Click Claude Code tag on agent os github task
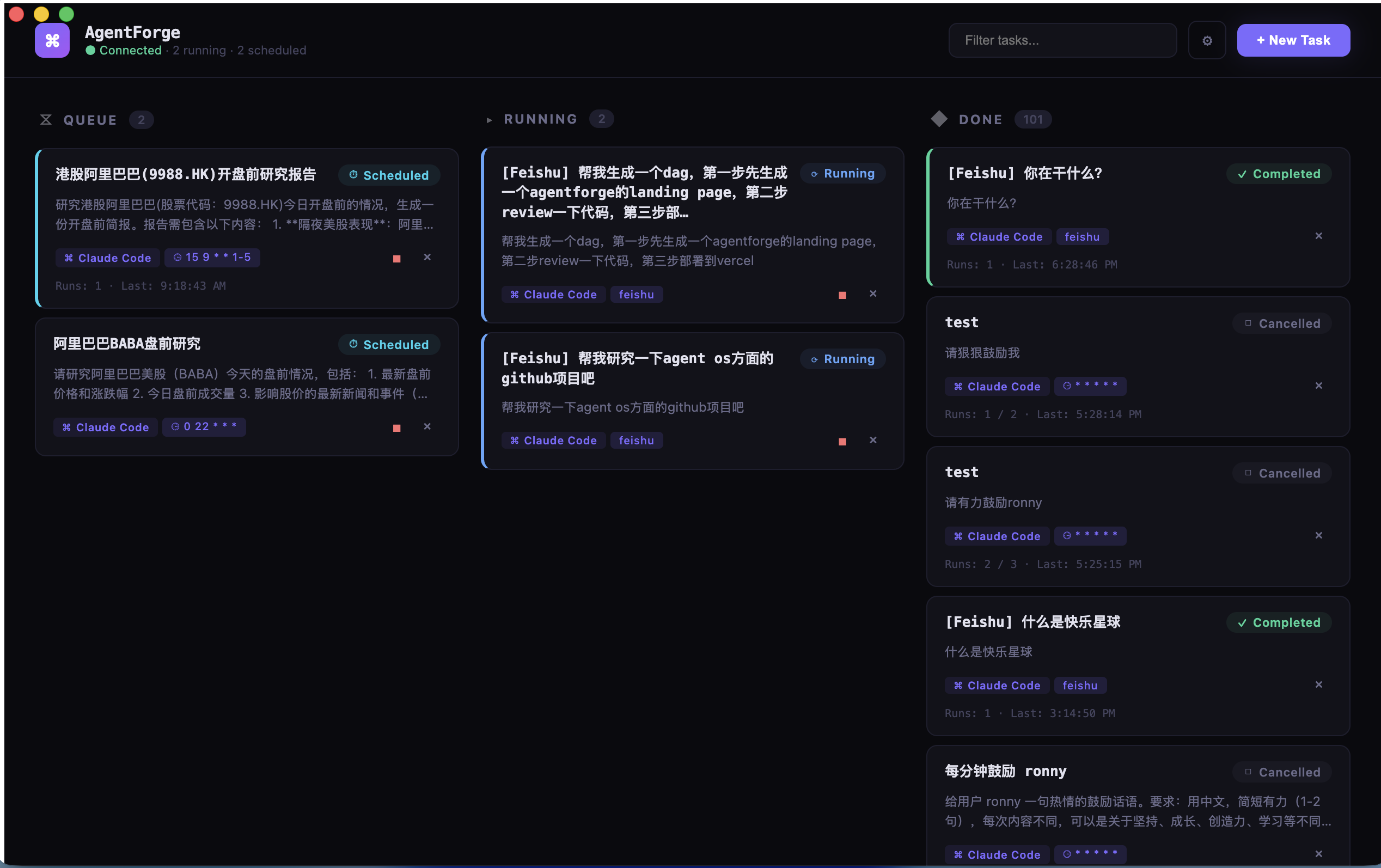Viewport: 1381px width, 868px height. coord(553,441)
